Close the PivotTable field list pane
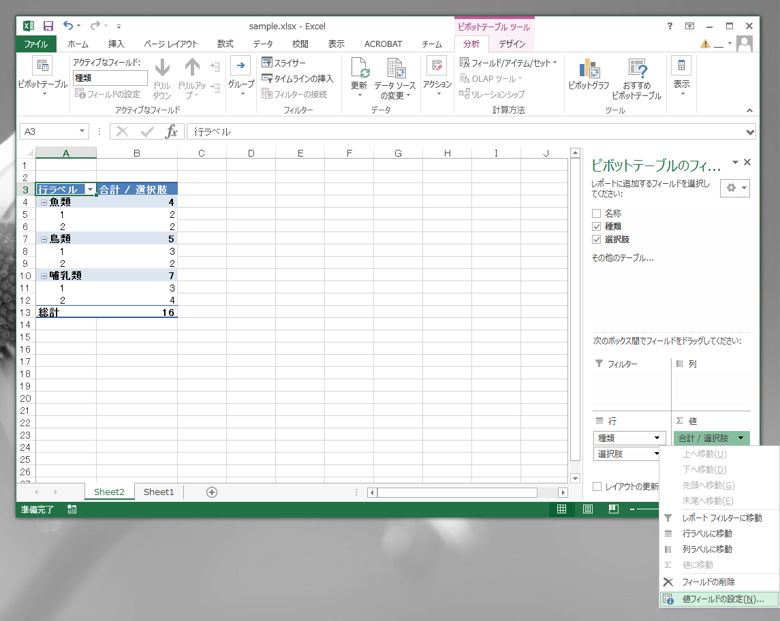 [747, 162]
